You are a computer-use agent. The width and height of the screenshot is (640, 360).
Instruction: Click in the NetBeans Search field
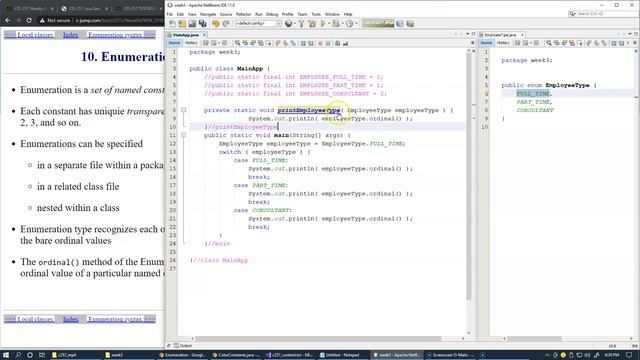click(603, 14)
